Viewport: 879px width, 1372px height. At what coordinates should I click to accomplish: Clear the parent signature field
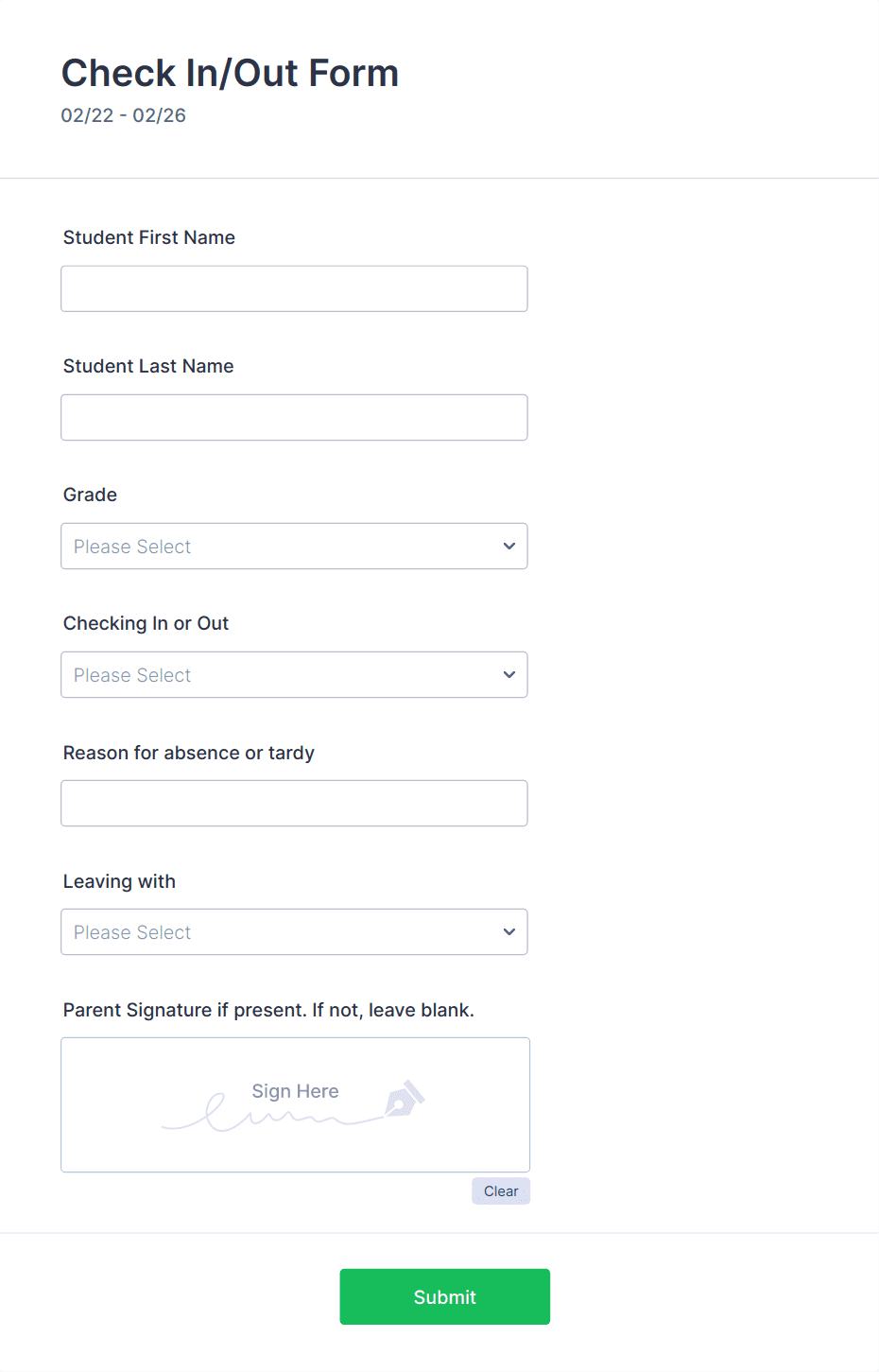click(501, 1190)
